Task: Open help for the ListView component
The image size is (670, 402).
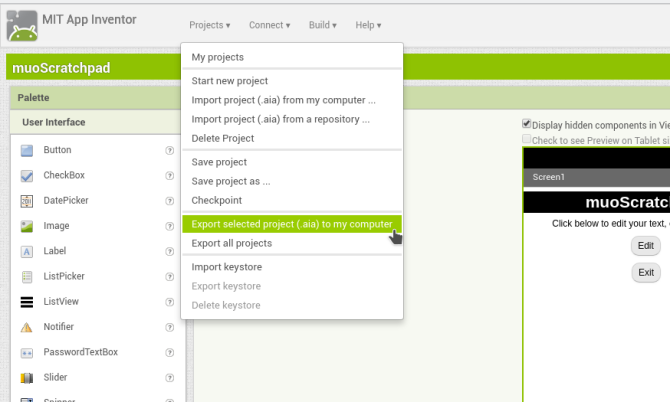Action: coord(170,302)
